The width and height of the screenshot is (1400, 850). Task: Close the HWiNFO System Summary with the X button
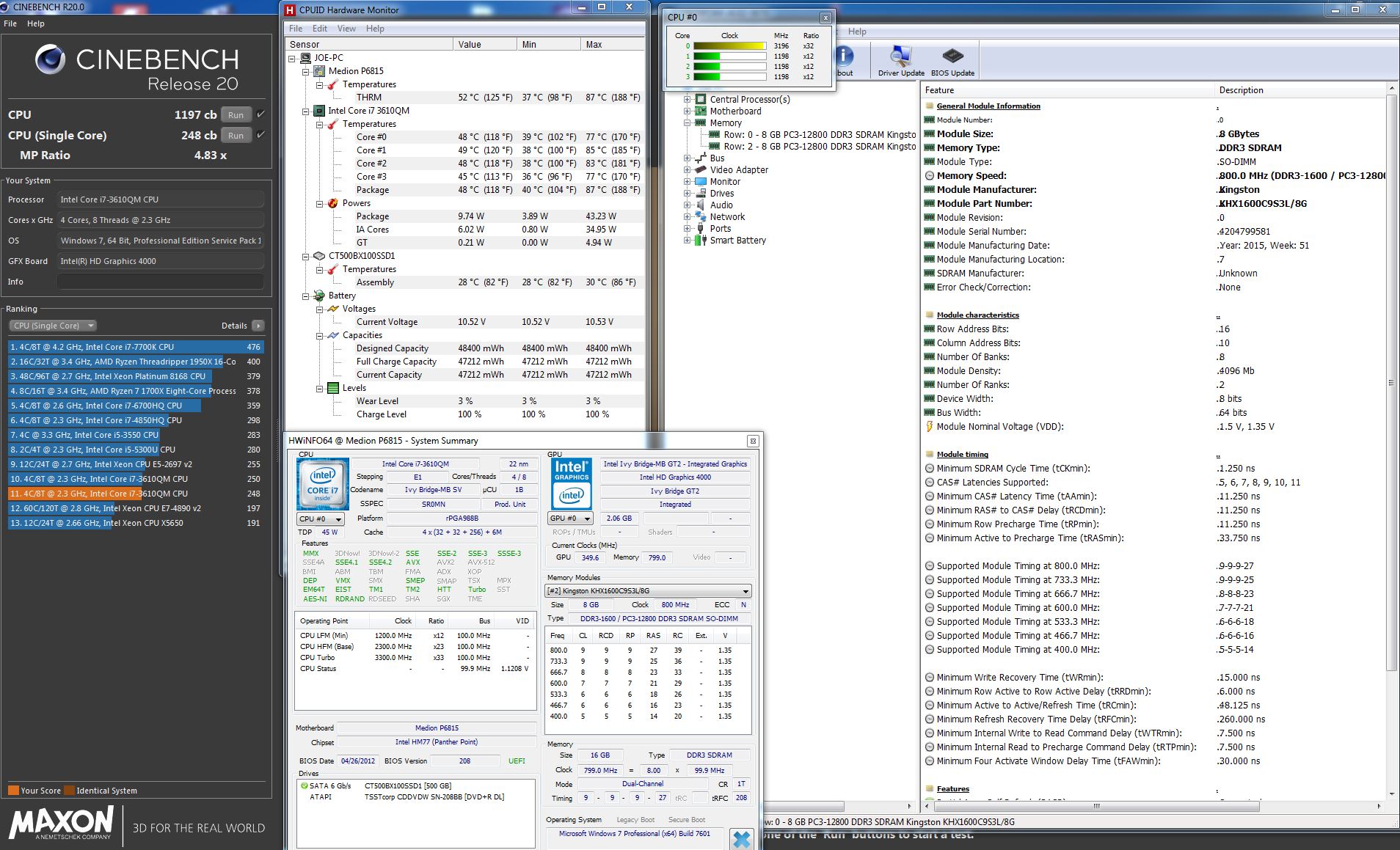(753, 441)
